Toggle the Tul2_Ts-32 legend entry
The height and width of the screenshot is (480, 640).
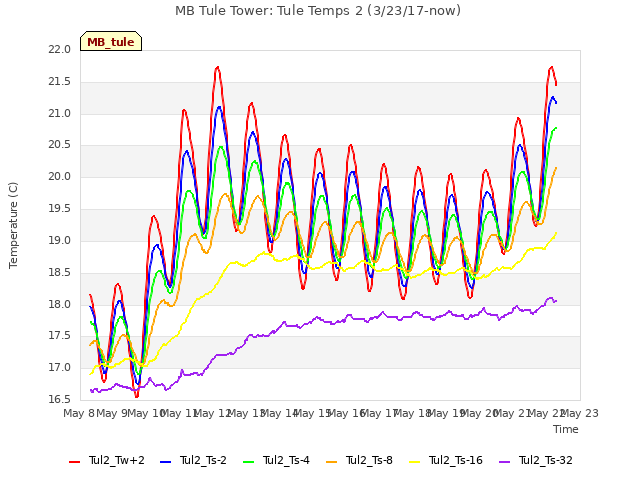[x=536, y=460]
